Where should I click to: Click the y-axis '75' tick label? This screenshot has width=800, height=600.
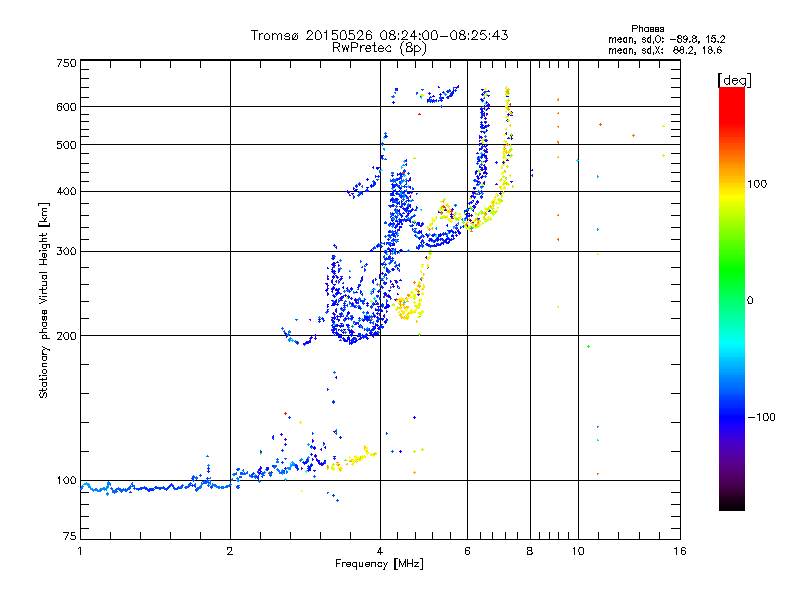pos(70,536)
